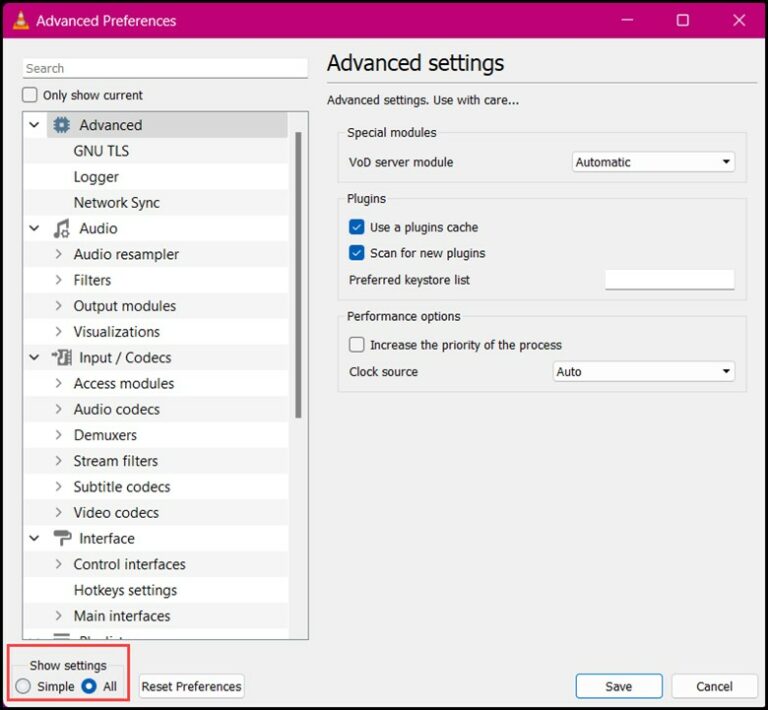
Task: Expand the Video codecs tree node
Action: [59, 512]
